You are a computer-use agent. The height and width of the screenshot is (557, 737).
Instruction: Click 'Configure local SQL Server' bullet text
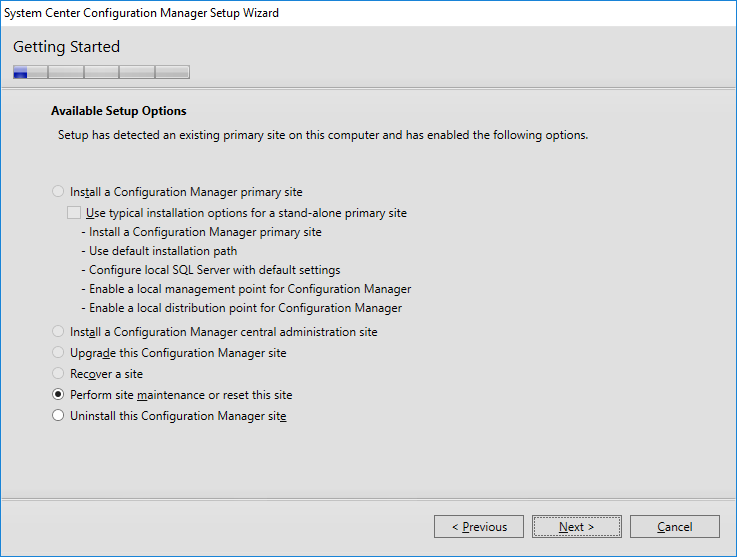(211, 270)
